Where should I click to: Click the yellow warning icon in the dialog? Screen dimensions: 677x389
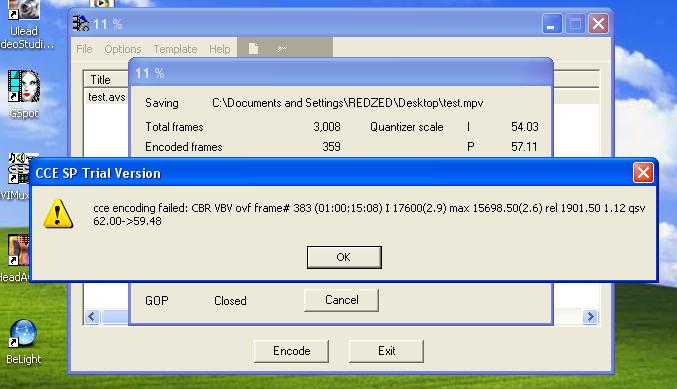(58, 214)
